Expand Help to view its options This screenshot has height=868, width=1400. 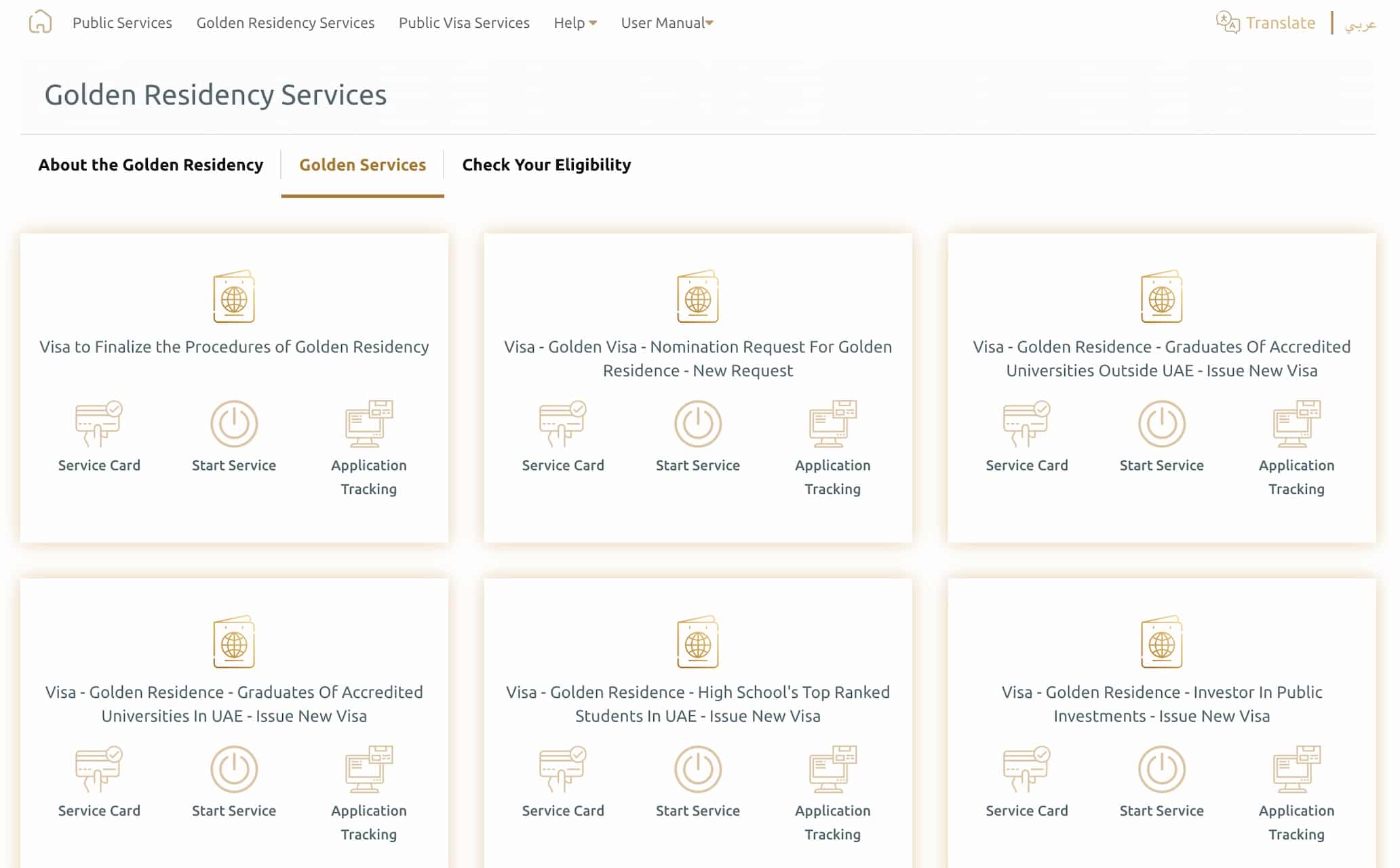575,22
